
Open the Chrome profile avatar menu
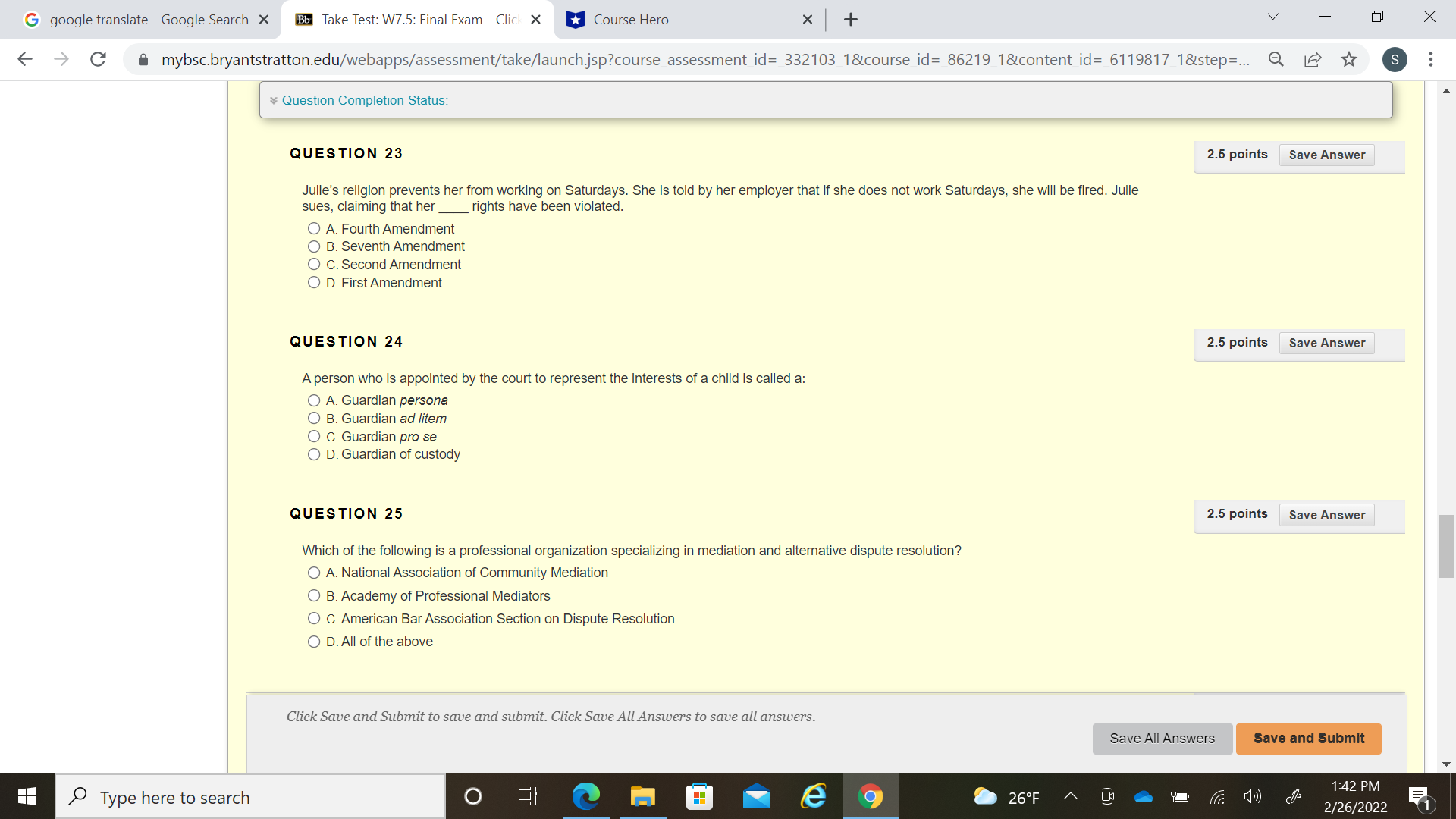click(x=1395, y=59)
